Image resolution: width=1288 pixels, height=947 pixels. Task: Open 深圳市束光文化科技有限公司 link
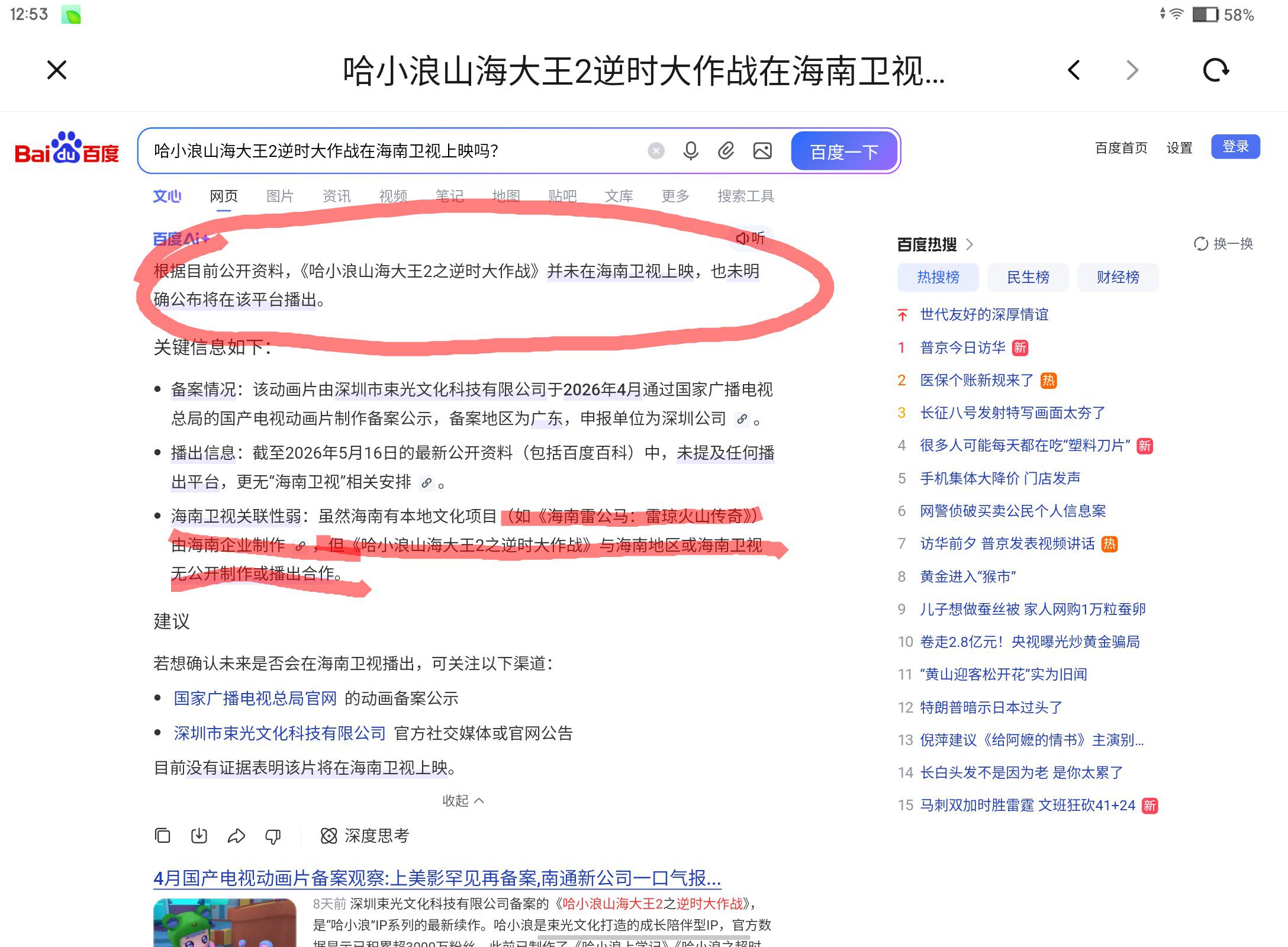(x=279, y=733)
